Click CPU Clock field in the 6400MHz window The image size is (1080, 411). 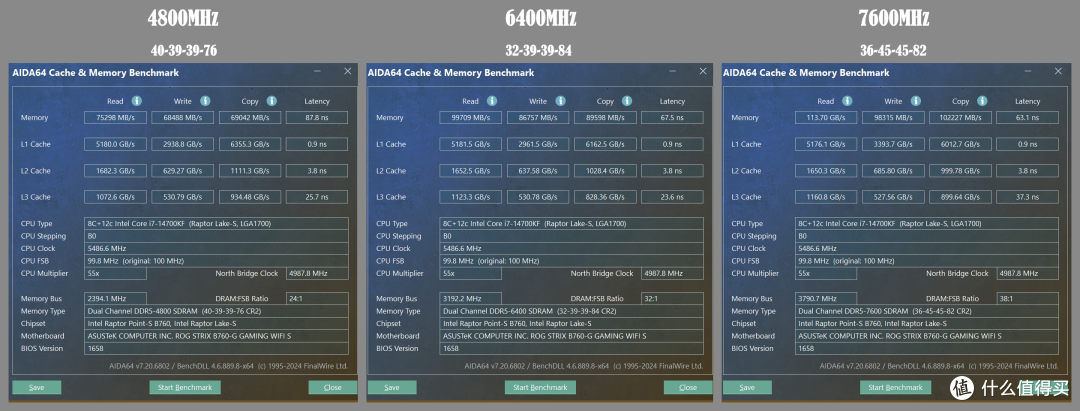571,249
